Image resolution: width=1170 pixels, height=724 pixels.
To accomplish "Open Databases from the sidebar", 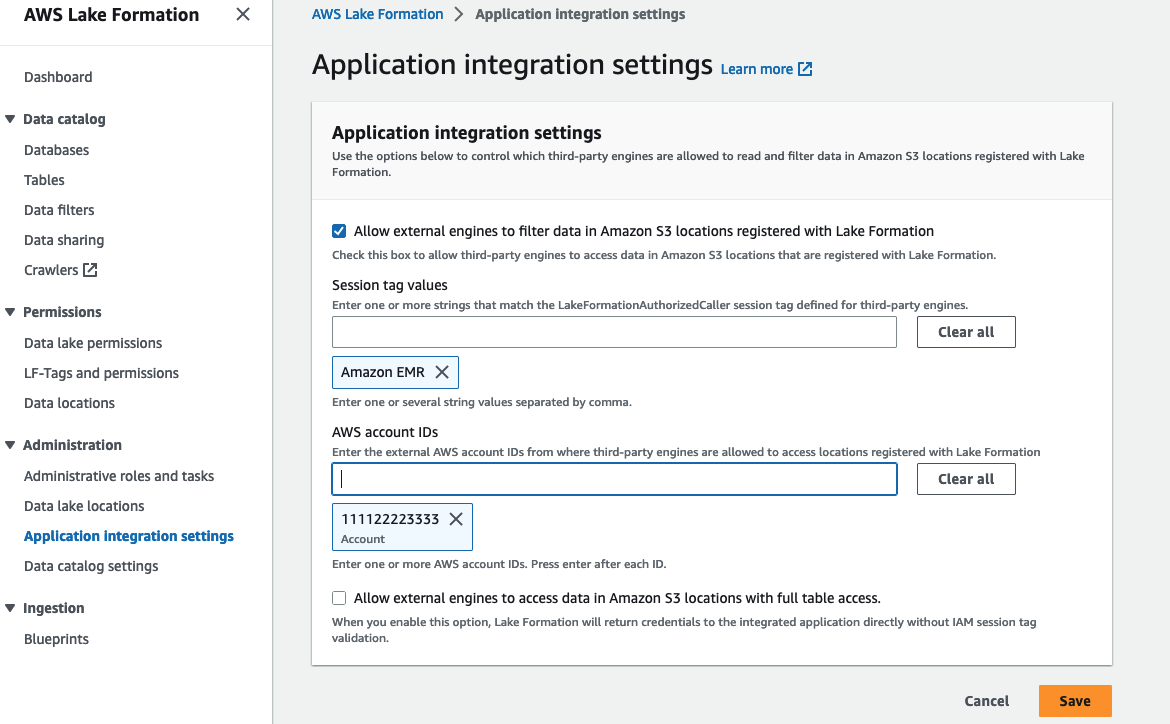I will [56, 149].
